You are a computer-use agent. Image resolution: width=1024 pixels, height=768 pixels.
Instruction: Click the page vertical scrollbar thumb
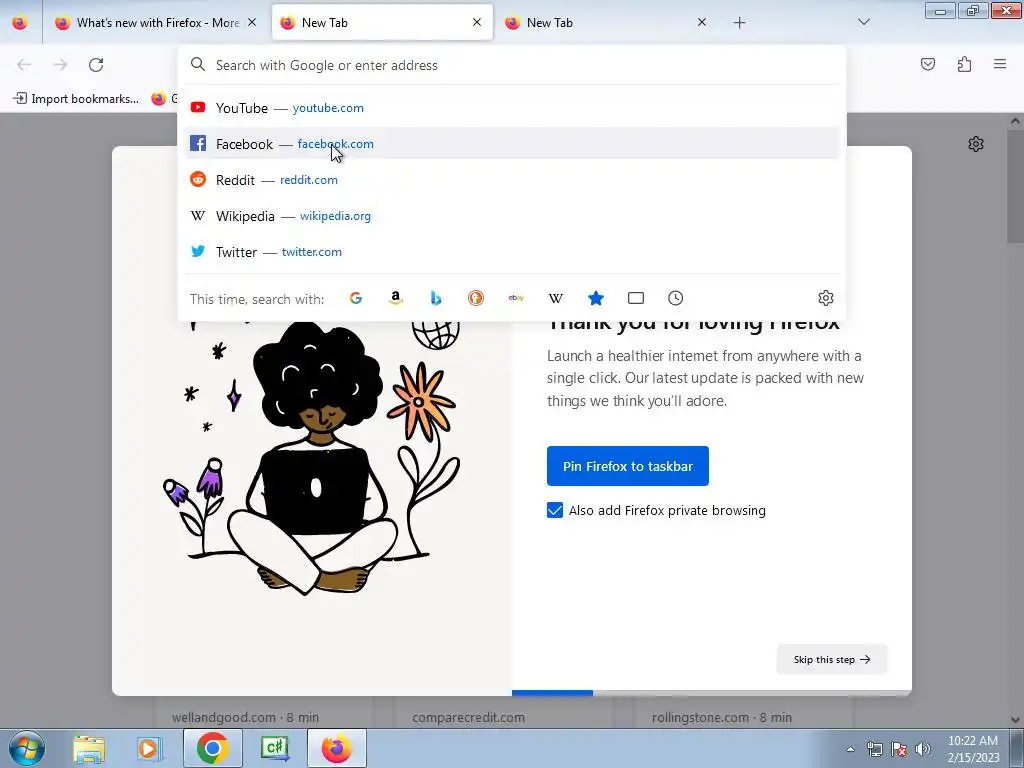tap(1016, 186)
